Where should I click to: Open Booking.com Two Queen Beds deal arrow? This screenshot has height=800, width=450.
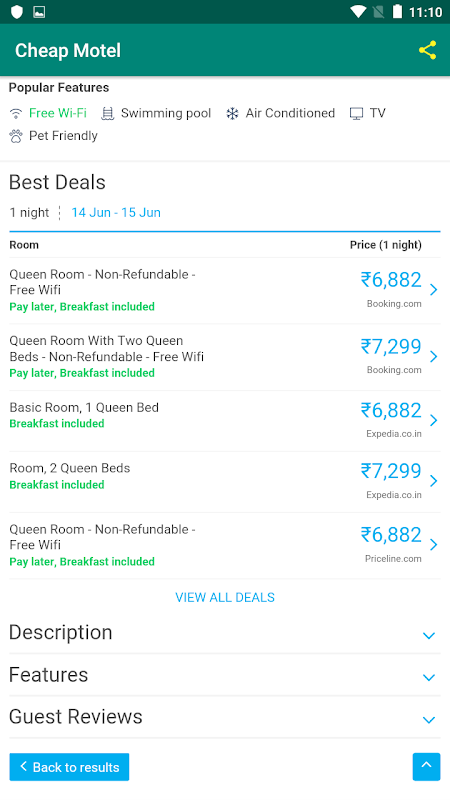tap(433, 356)
